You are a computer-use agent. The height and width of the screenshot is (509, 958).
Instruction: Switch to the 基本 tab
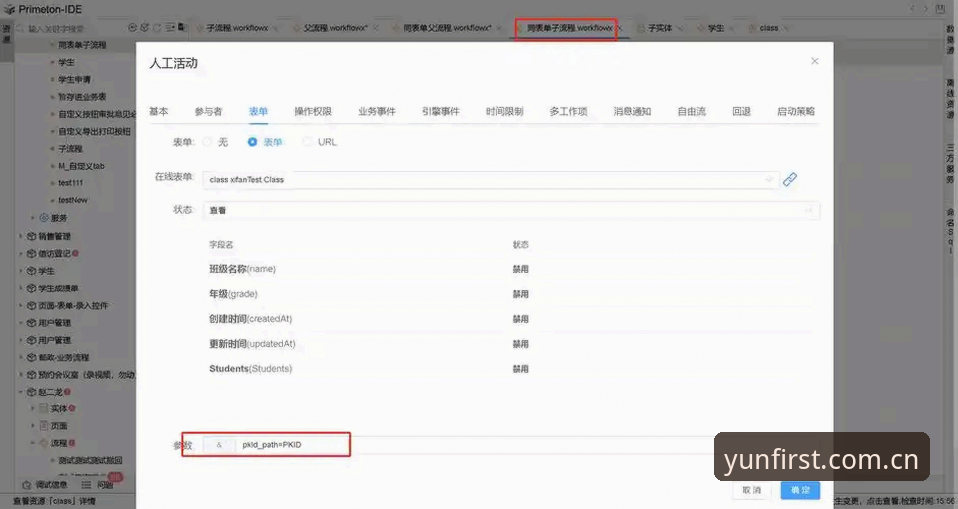click(x=158, y=111)
